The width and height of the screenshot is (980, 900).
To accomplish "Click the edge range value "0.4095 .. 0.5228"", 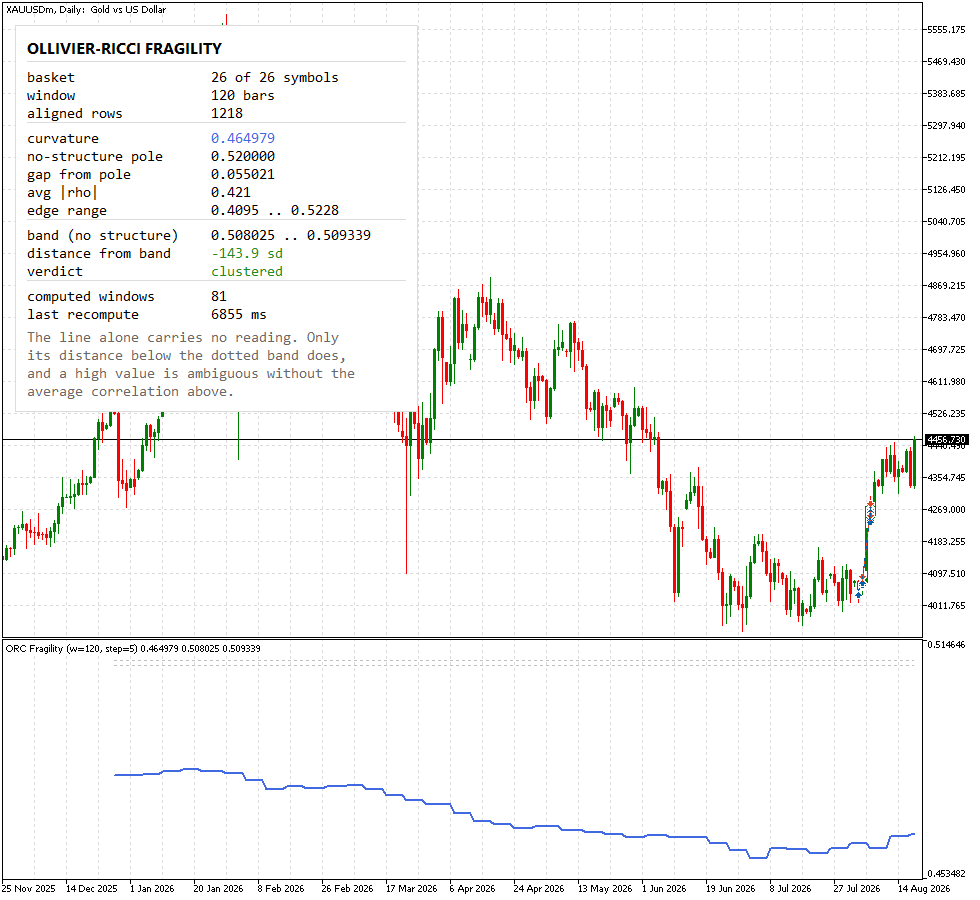I will (275, 211).
